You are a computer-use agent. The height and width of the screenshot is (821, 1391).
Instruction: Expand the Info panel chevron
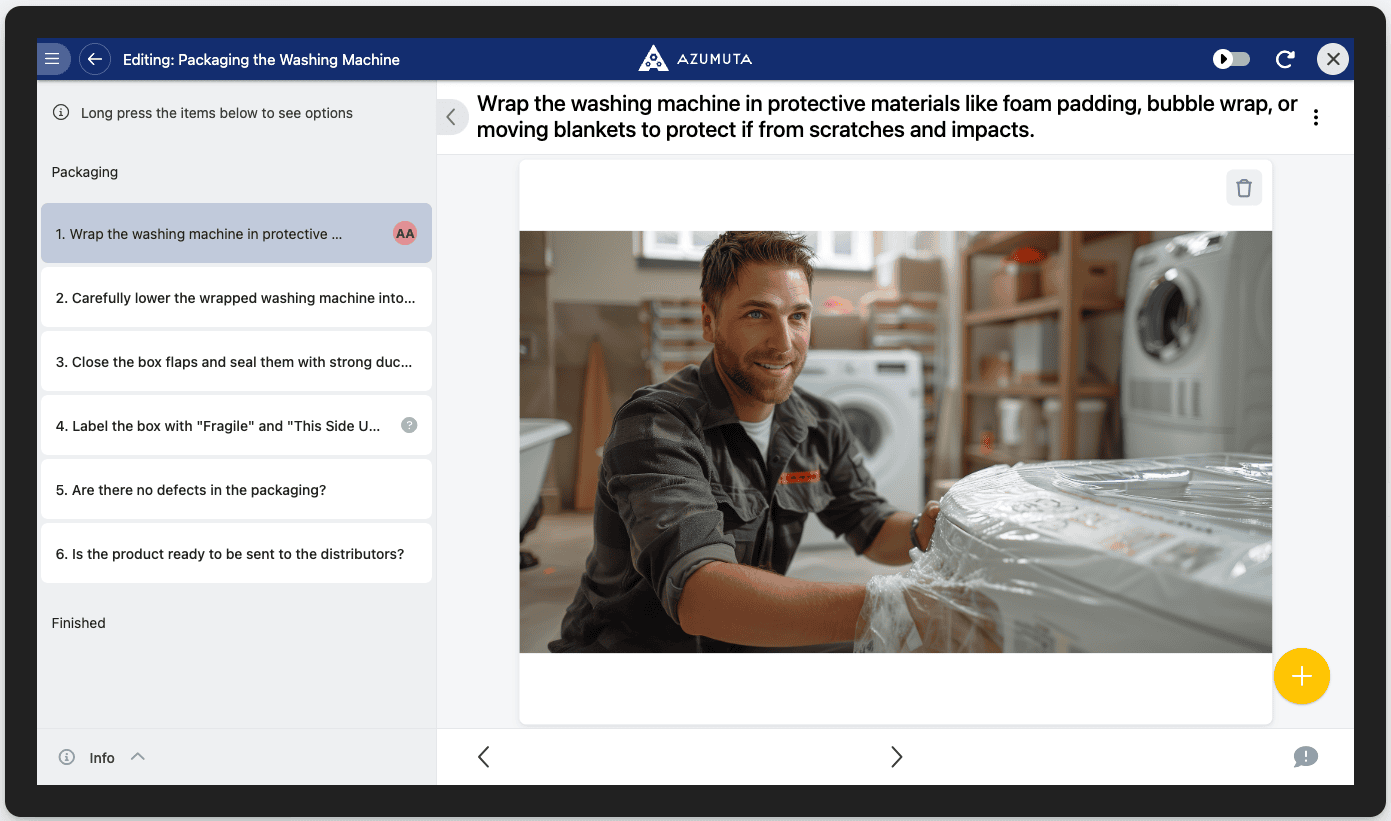coord(138,756)
